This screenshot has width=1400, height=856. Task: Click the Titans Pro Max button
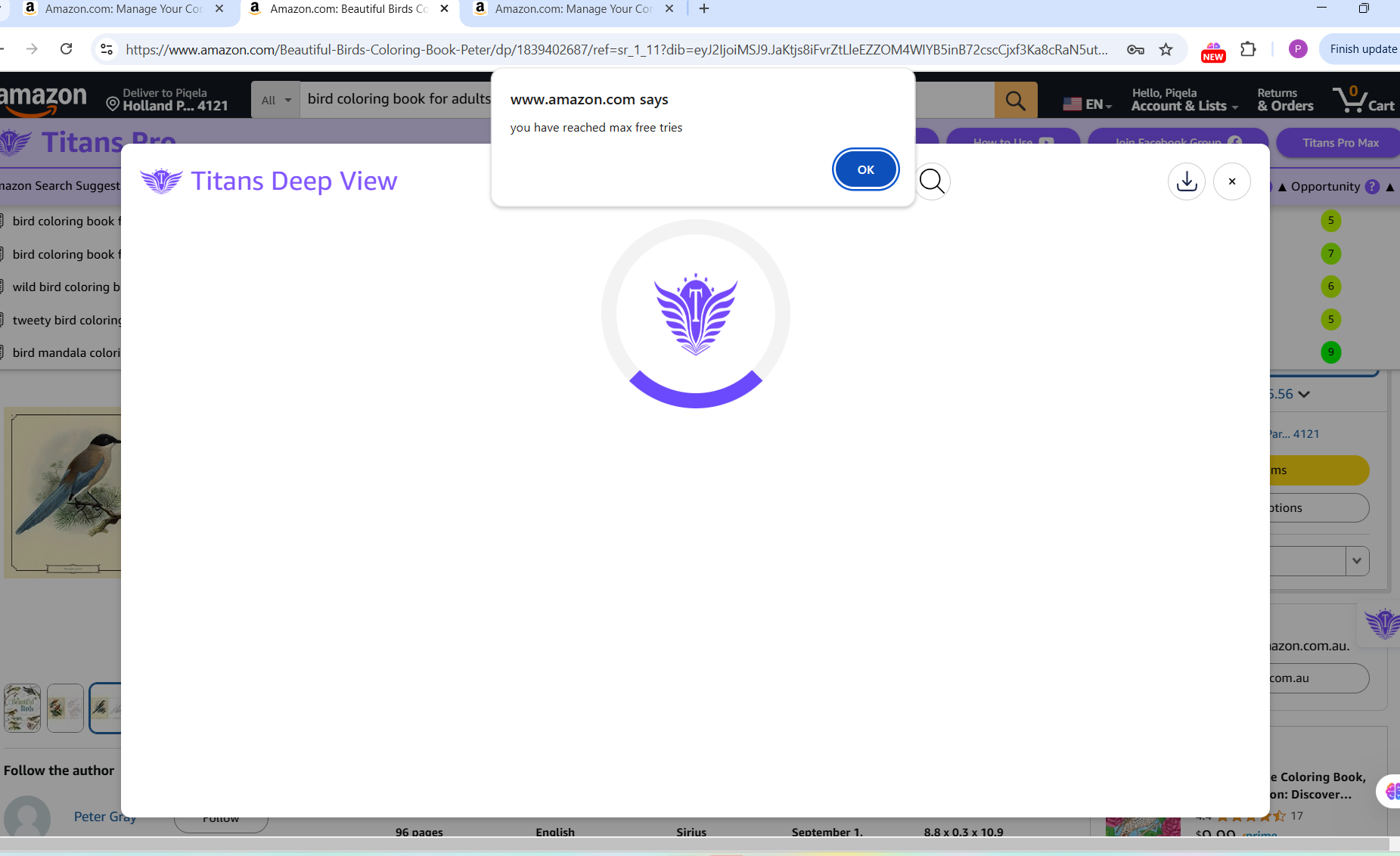1340,143
